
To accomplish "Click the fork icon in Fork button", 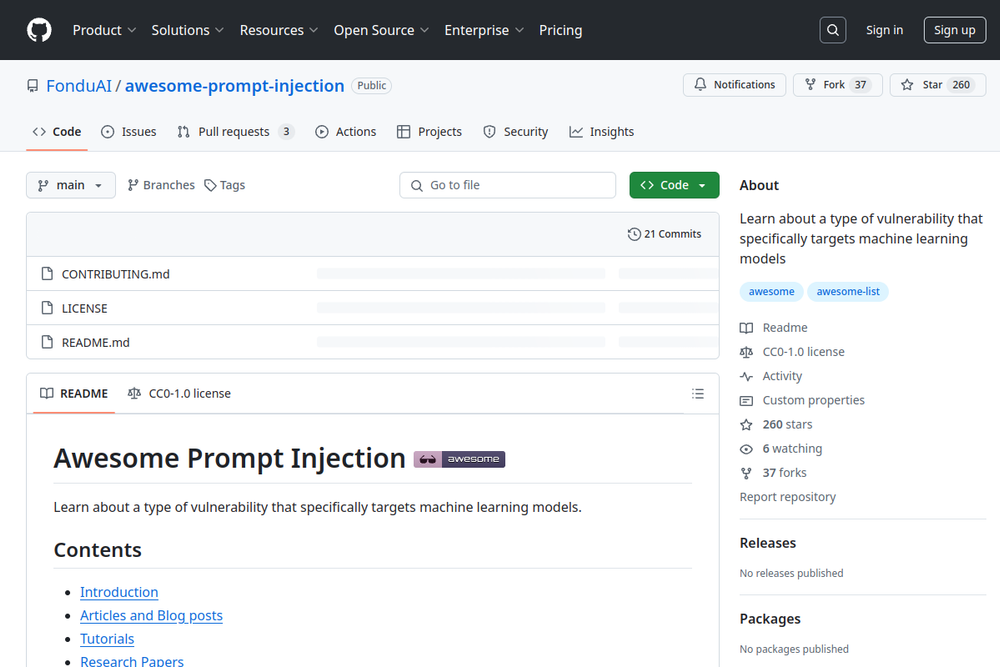I will (x=810, y=84).
